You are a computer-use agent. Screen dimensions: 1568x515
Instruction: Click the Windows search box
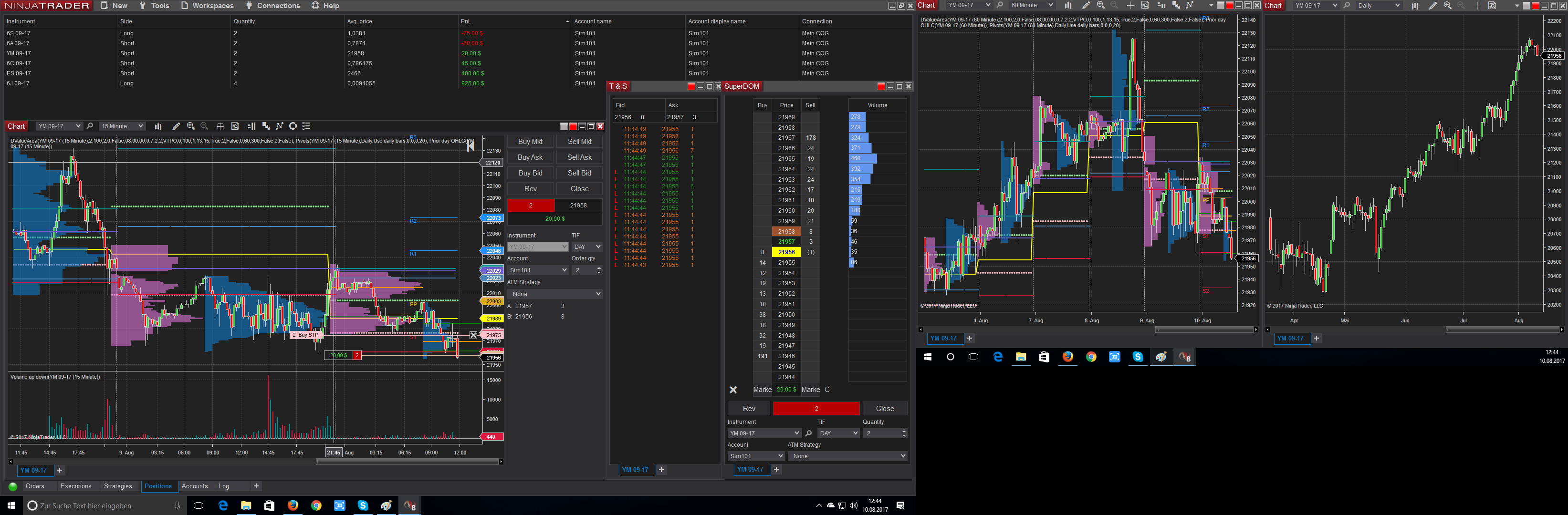(104, 505)
